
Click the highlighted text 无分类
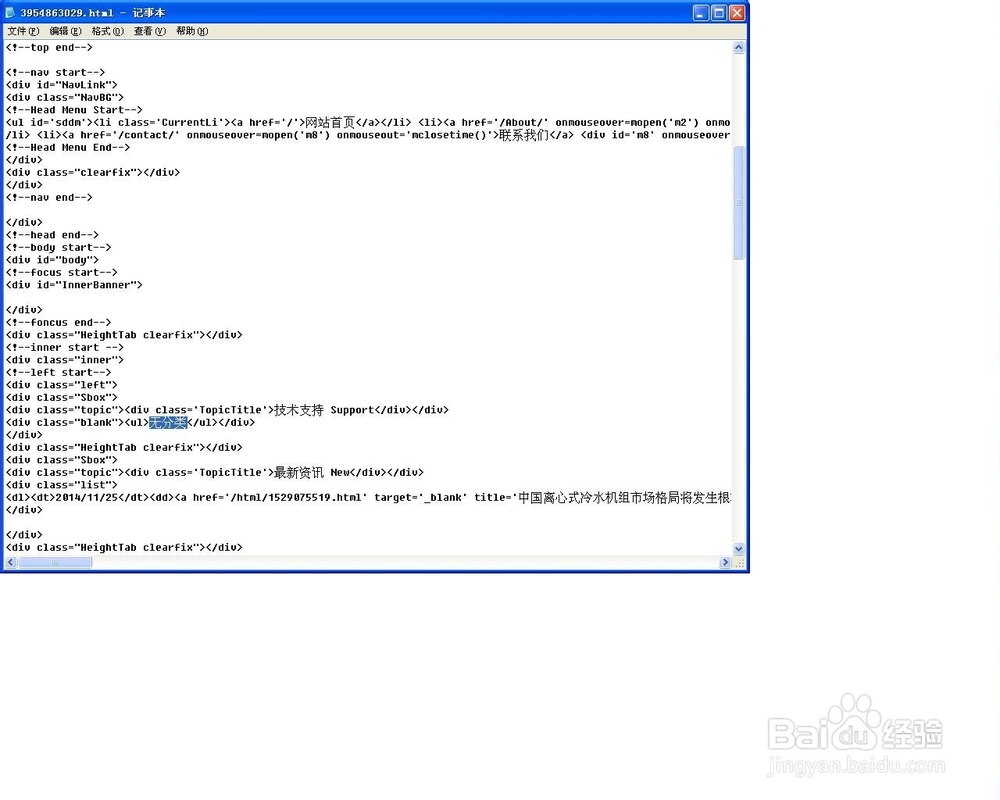point(168,422)
